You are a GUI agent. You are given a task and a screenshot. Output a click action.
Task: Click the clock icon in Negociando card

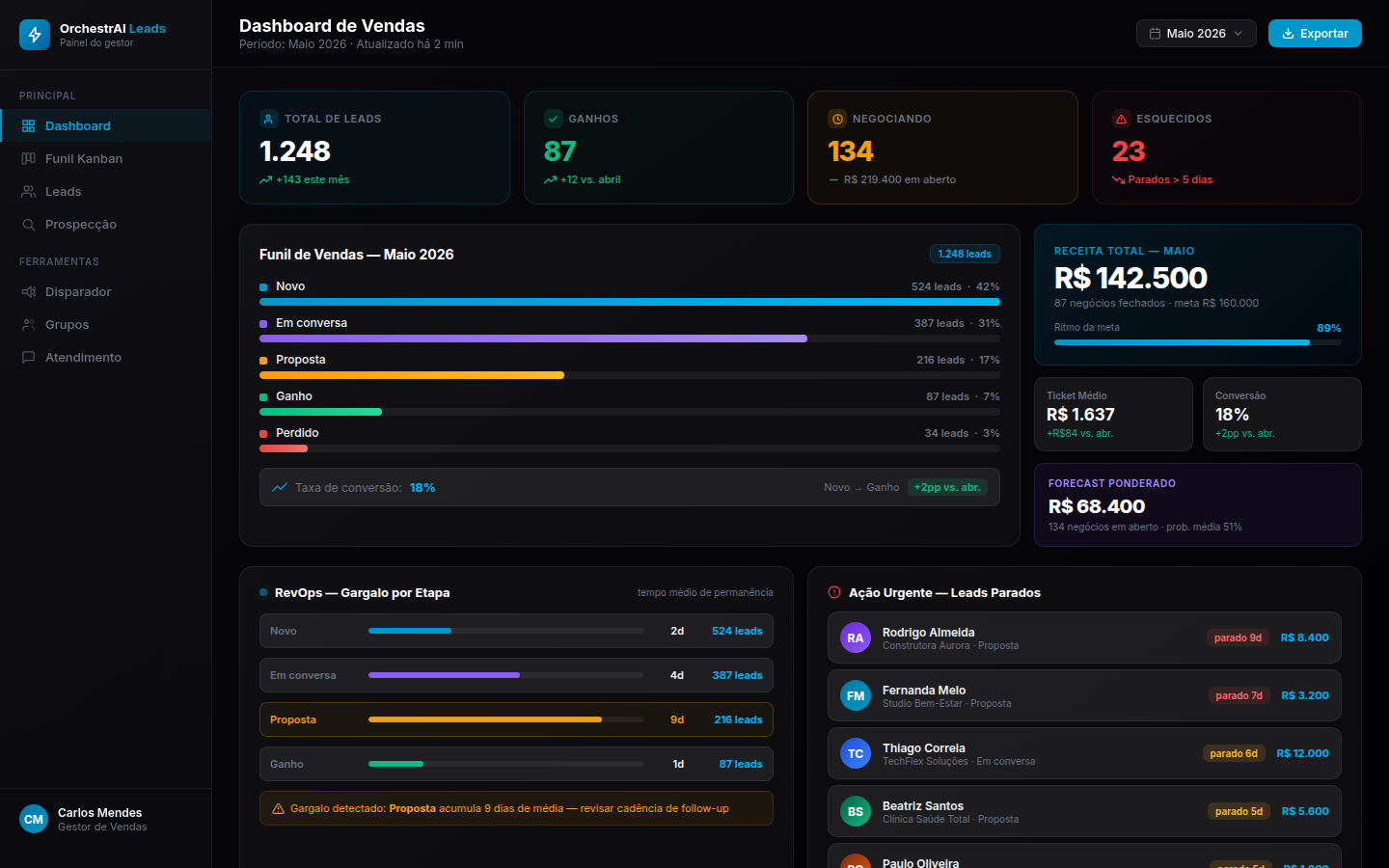click(x=837, y=119)
